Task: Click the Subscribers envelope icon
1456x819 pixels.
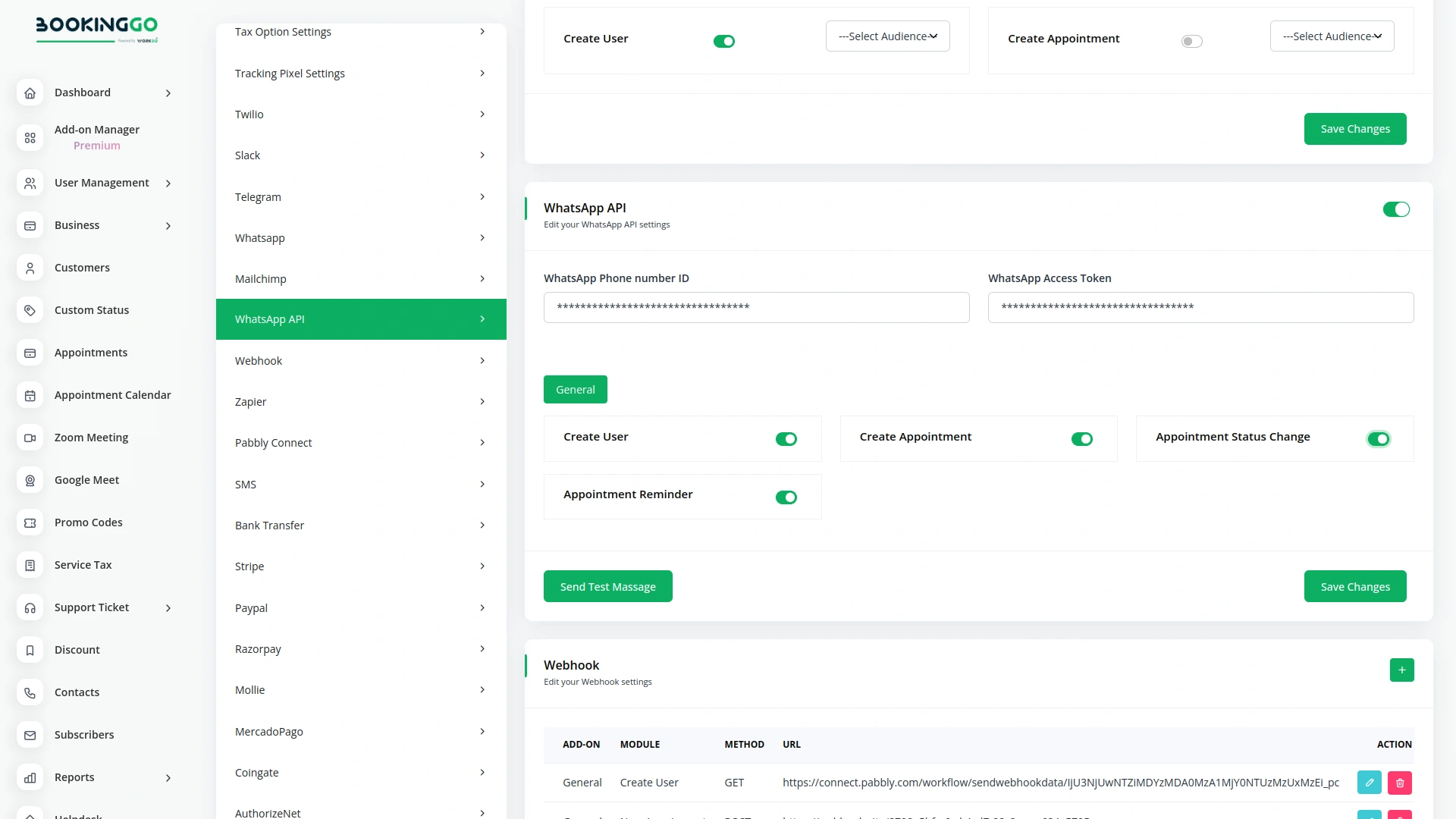Action: pyautogui.click(x=30, y=736)
